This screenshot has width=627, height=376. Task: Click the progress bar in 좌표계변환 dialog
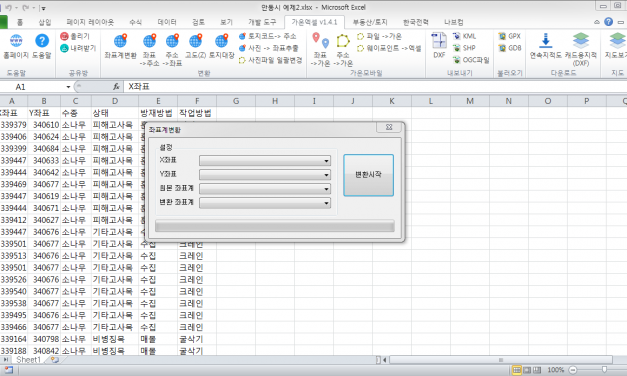coord(275,226)
